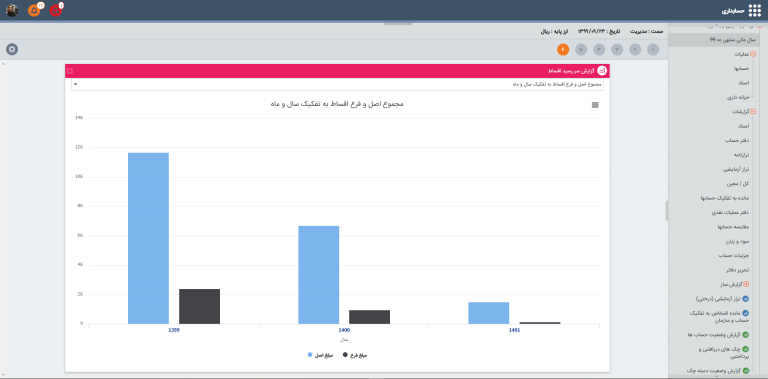Viewport: 768px width, 379px height.
Task: Open the chart type dropdown selector
Action: (337, 85)
